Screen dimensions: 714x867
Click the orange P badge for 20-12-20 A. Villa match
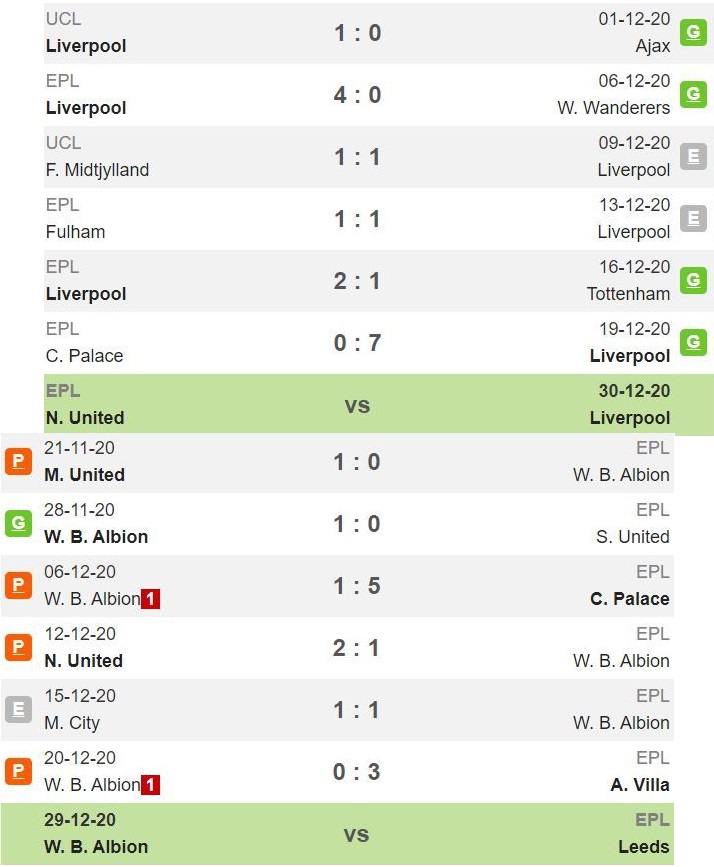(x=18, y=771)
